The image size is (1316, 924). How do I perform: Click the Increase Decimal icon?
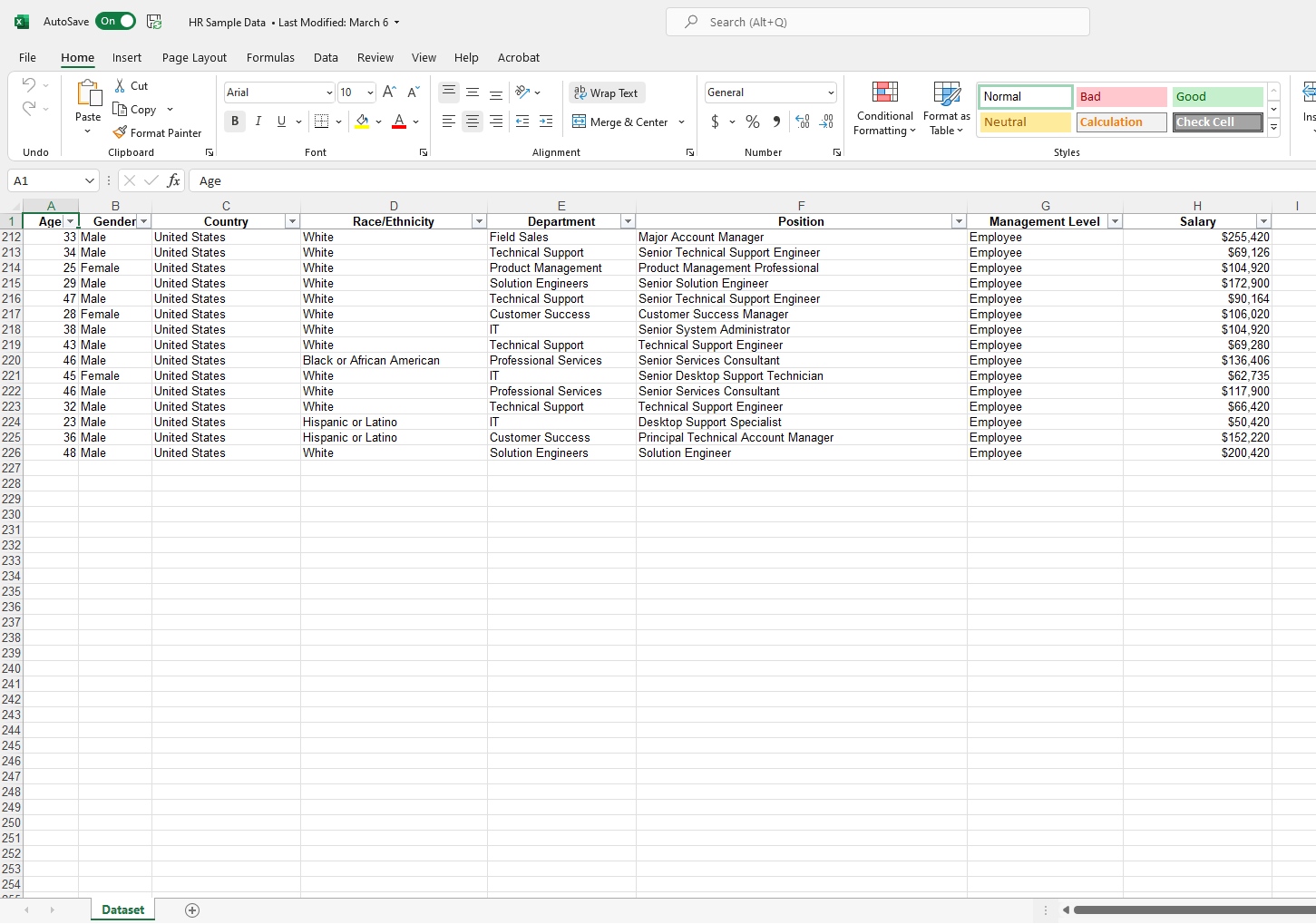803,121
